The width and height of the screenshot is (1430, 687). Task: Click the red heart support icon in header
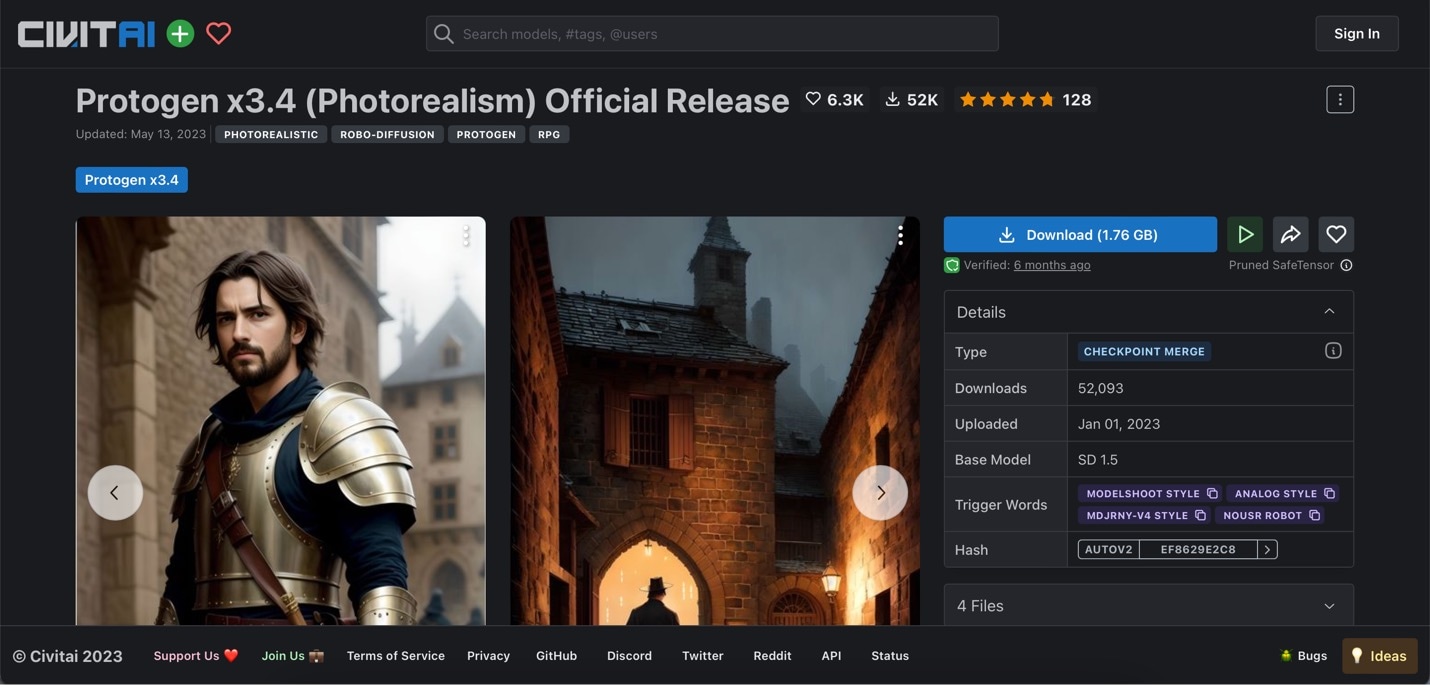tap(219, 34)
